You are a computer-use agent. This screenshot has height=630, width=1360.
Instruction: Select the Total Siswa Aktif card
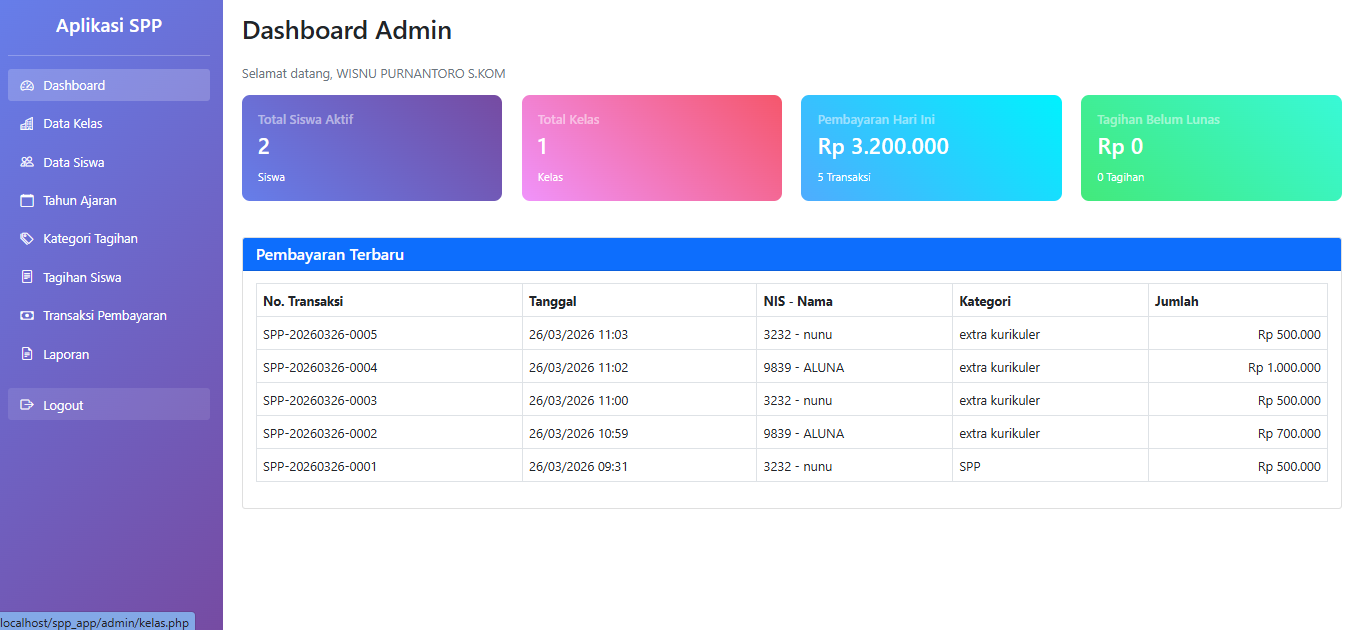[372, 148]
